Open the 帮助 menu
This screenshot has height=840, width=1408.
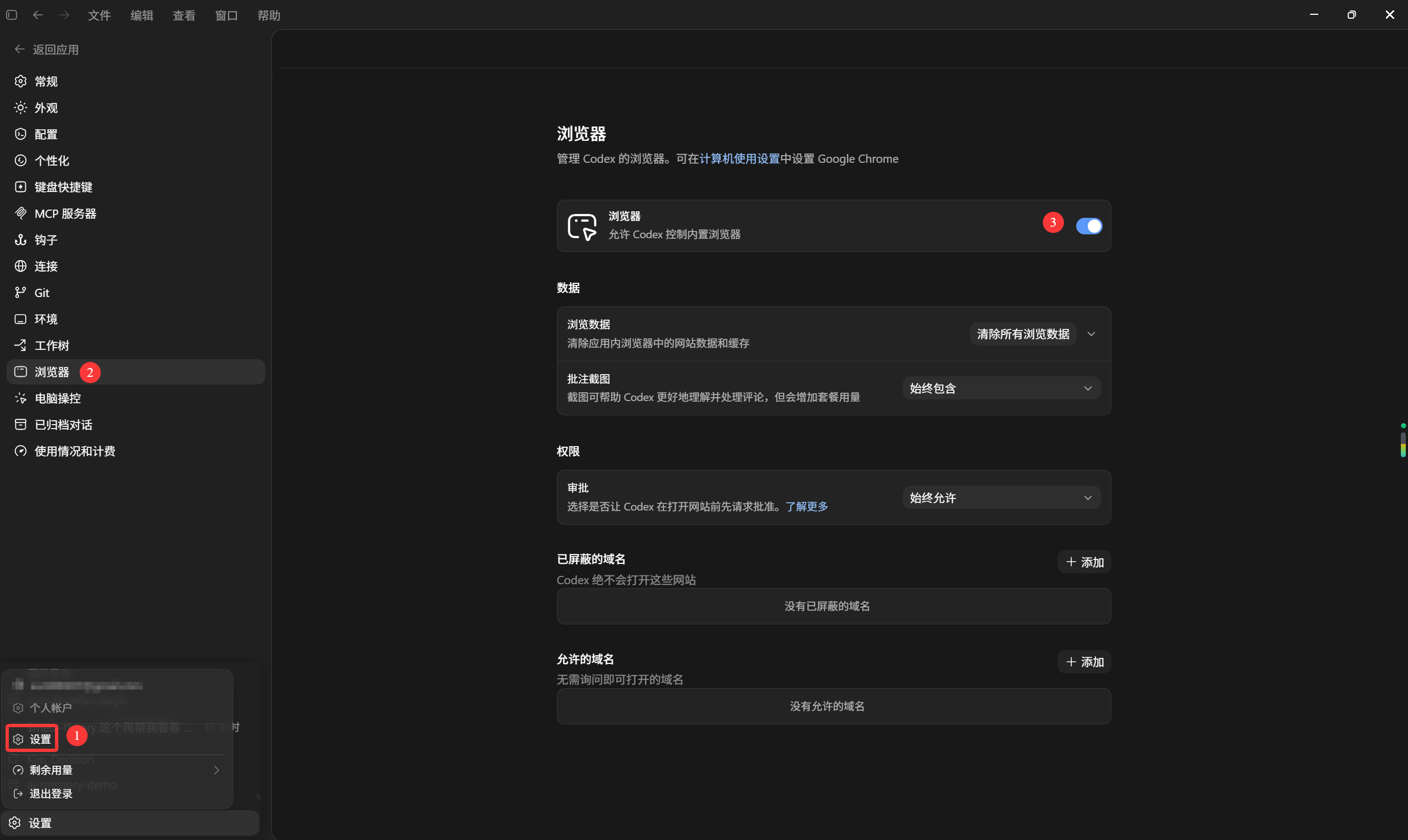(x=269, y=15)
